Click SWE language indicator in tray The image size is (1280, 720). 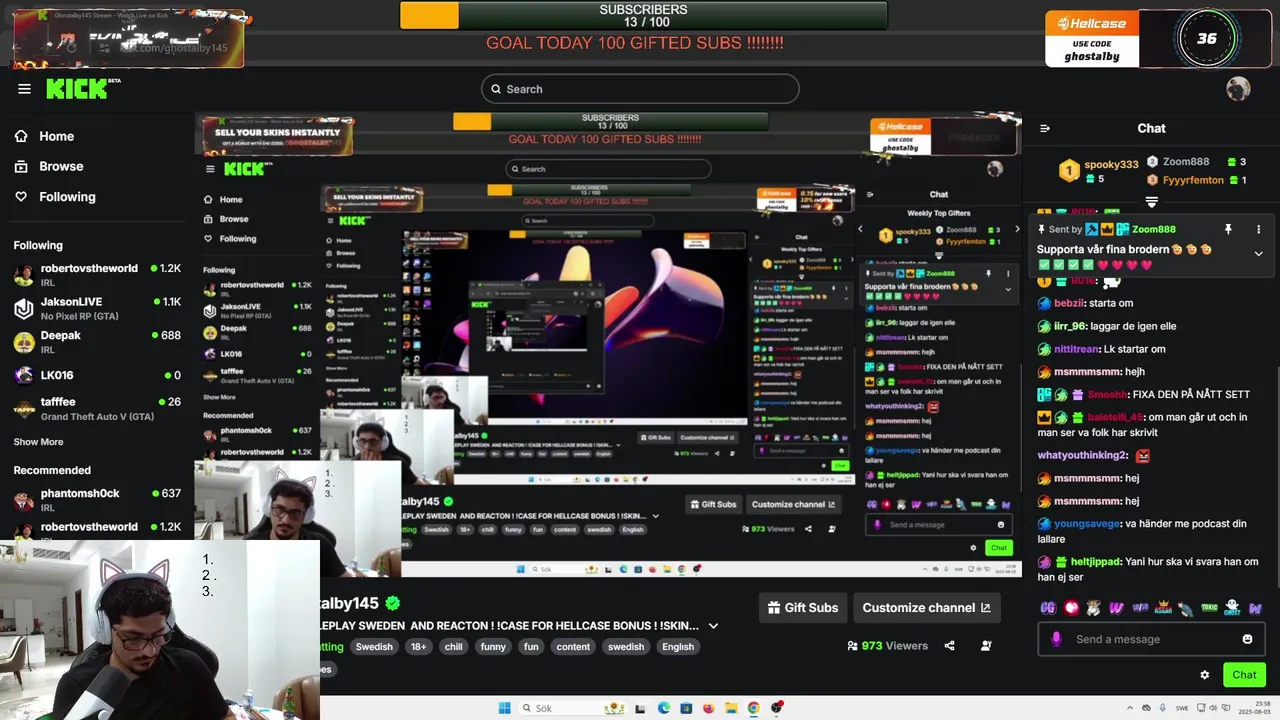1181,708
